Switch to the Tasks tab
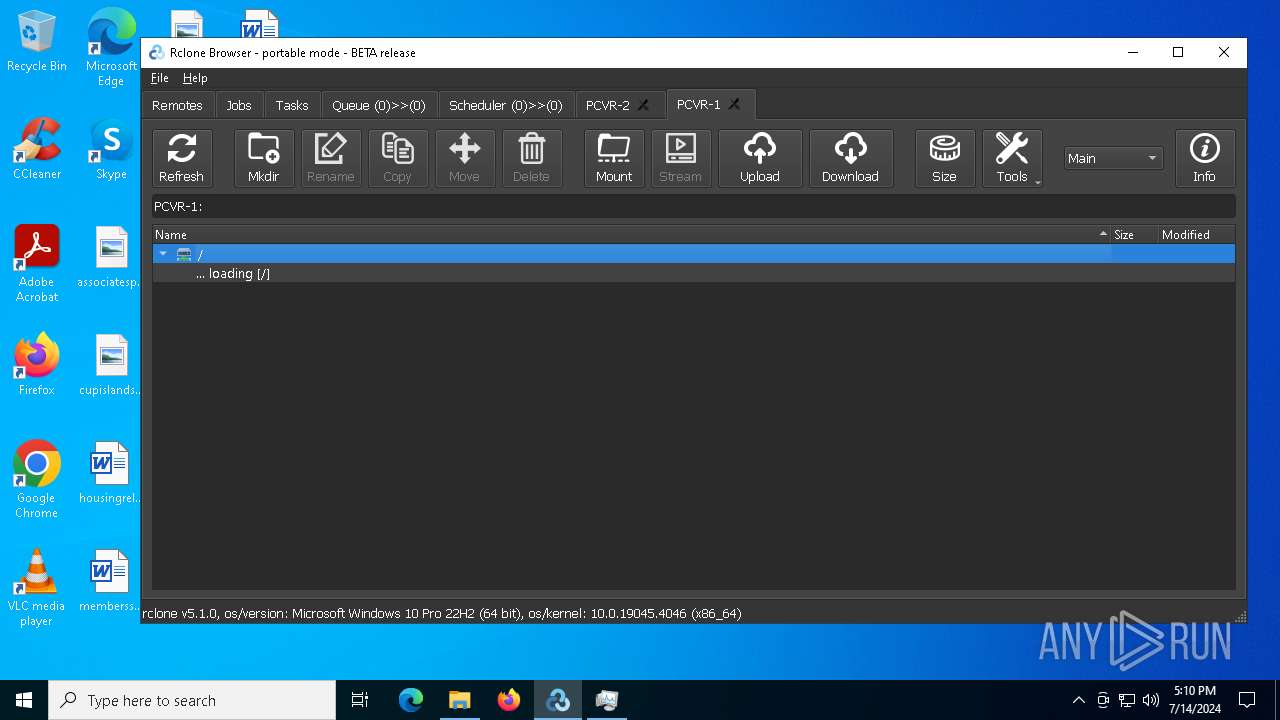Viewport: 1280px width, 720px height. coord(292,105)
